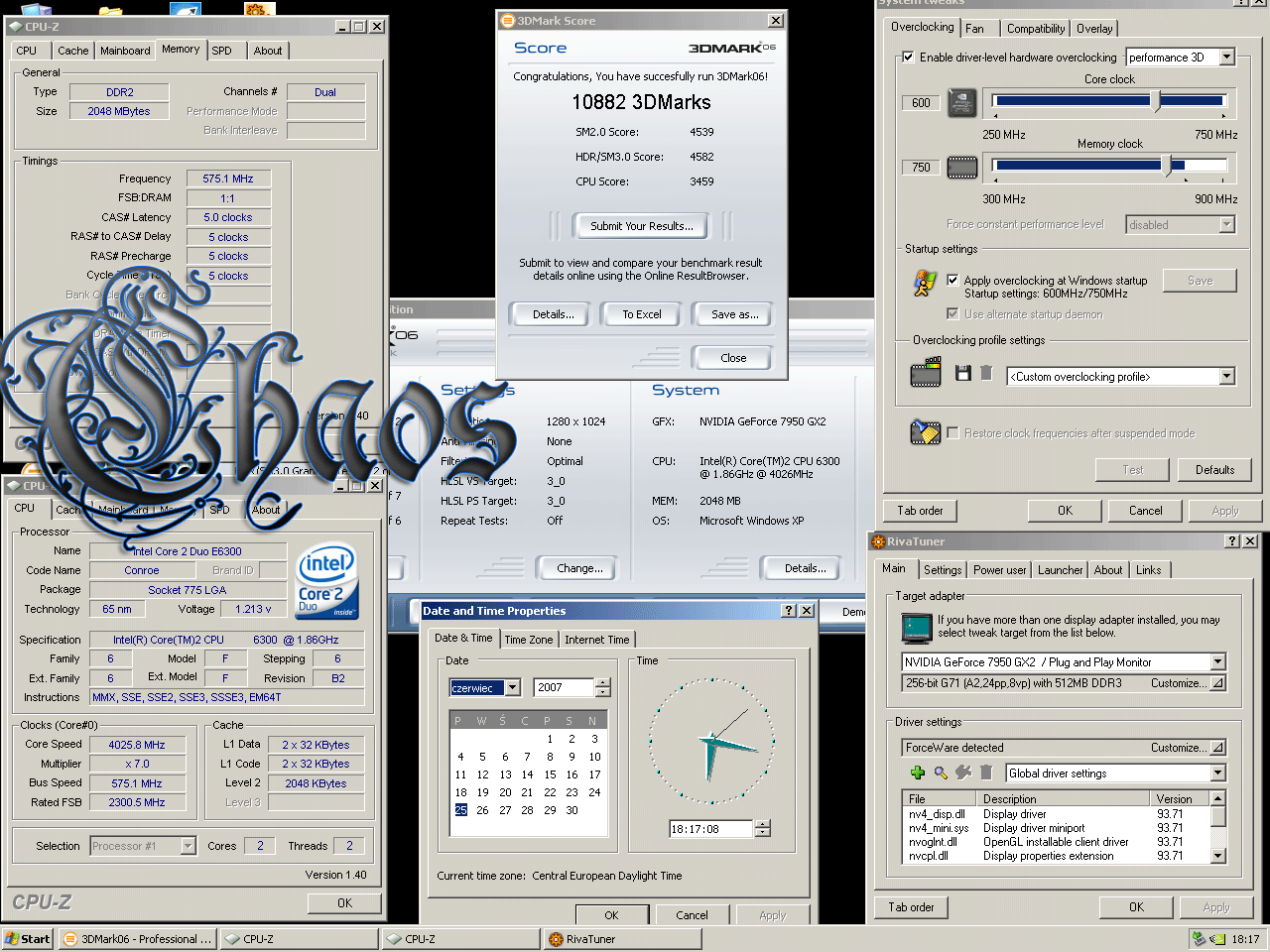1270x952 pixels.
Task: Save overclocking profile via floppy disk icon
Action: pos(962,373)
